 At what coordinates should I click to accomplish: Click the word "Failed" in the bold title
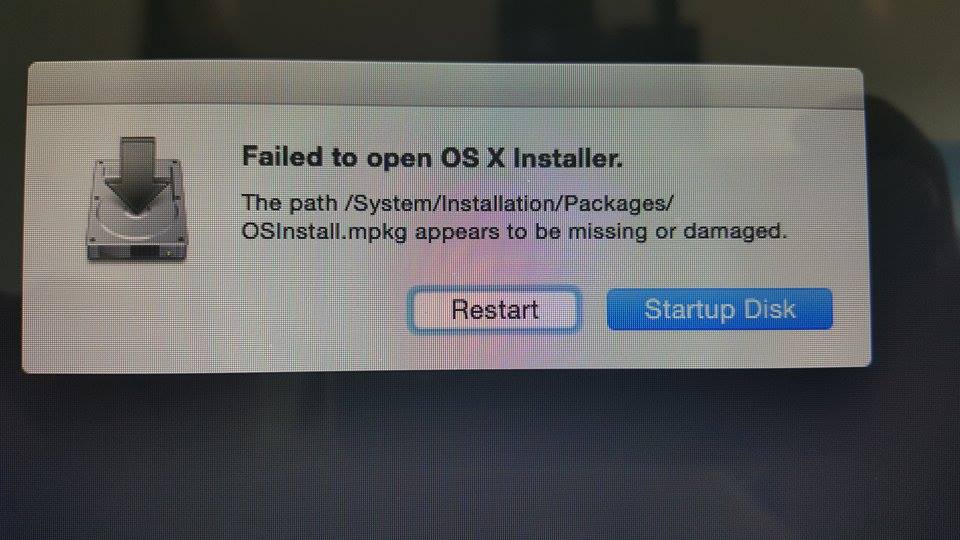282,157
